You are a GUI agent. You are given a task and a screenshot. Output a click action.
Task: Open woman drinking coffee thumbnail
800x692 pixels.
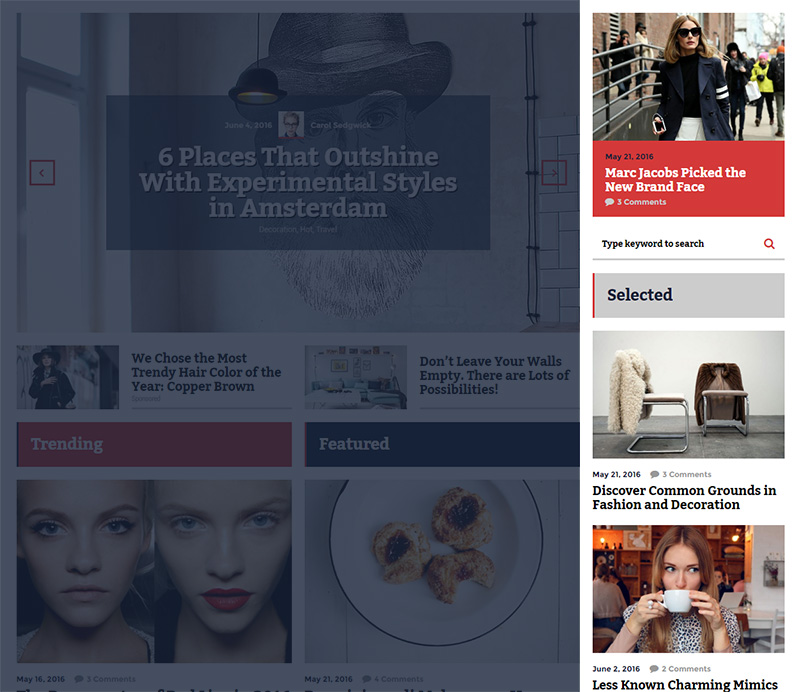click(688, 589)
